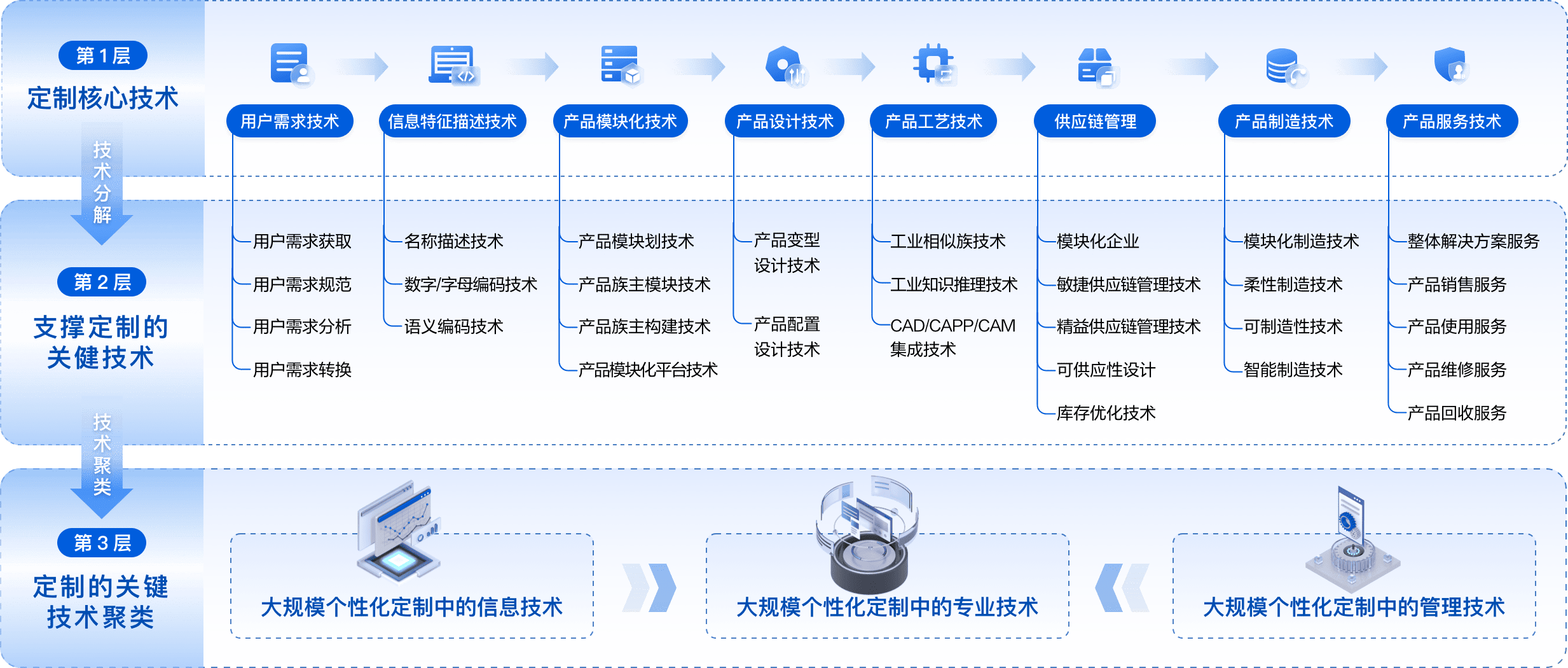The width and height of the screenshot is (1568, 668).
Task: Click the 敏捷供应链管理技术 item
Action: coord(1129,284)
